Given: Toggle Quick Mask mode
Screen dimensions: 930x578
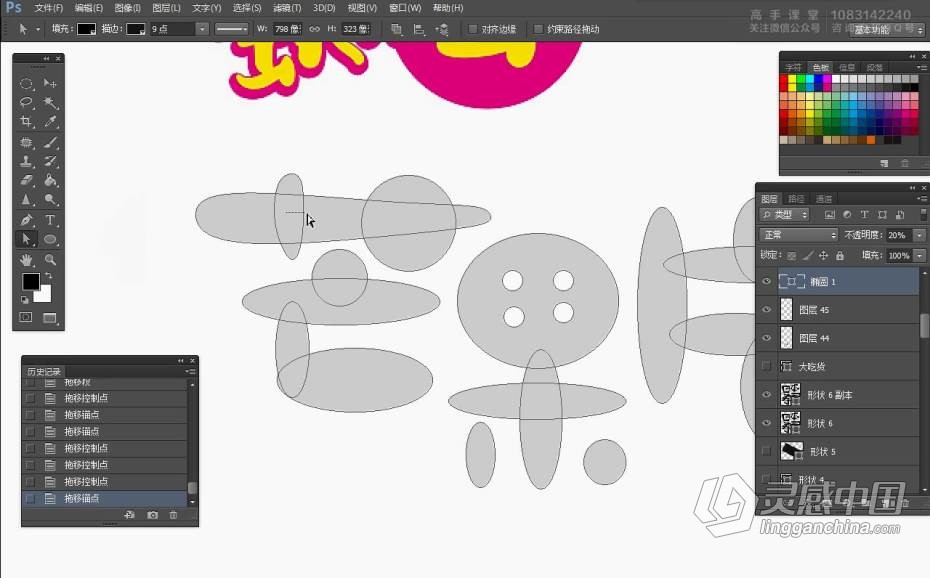Looking at the screenshot, I should (26, 318).
